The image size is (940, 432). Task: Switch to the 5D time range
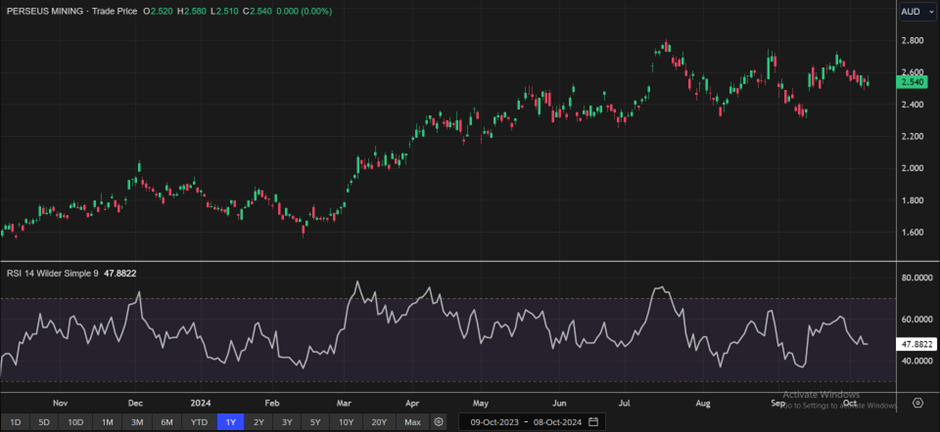point(44,422)
